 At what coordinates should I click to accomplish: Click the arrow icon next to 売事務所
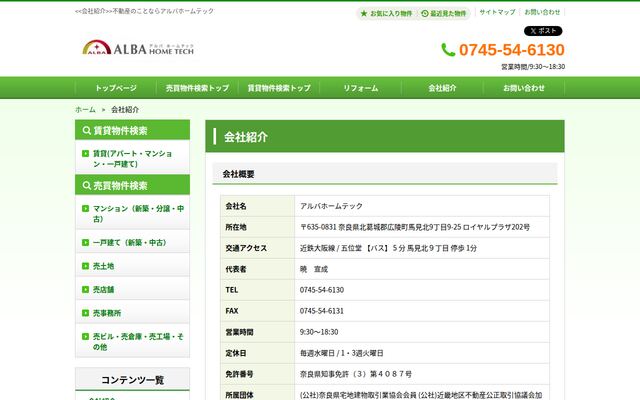[x=85, y=313]
